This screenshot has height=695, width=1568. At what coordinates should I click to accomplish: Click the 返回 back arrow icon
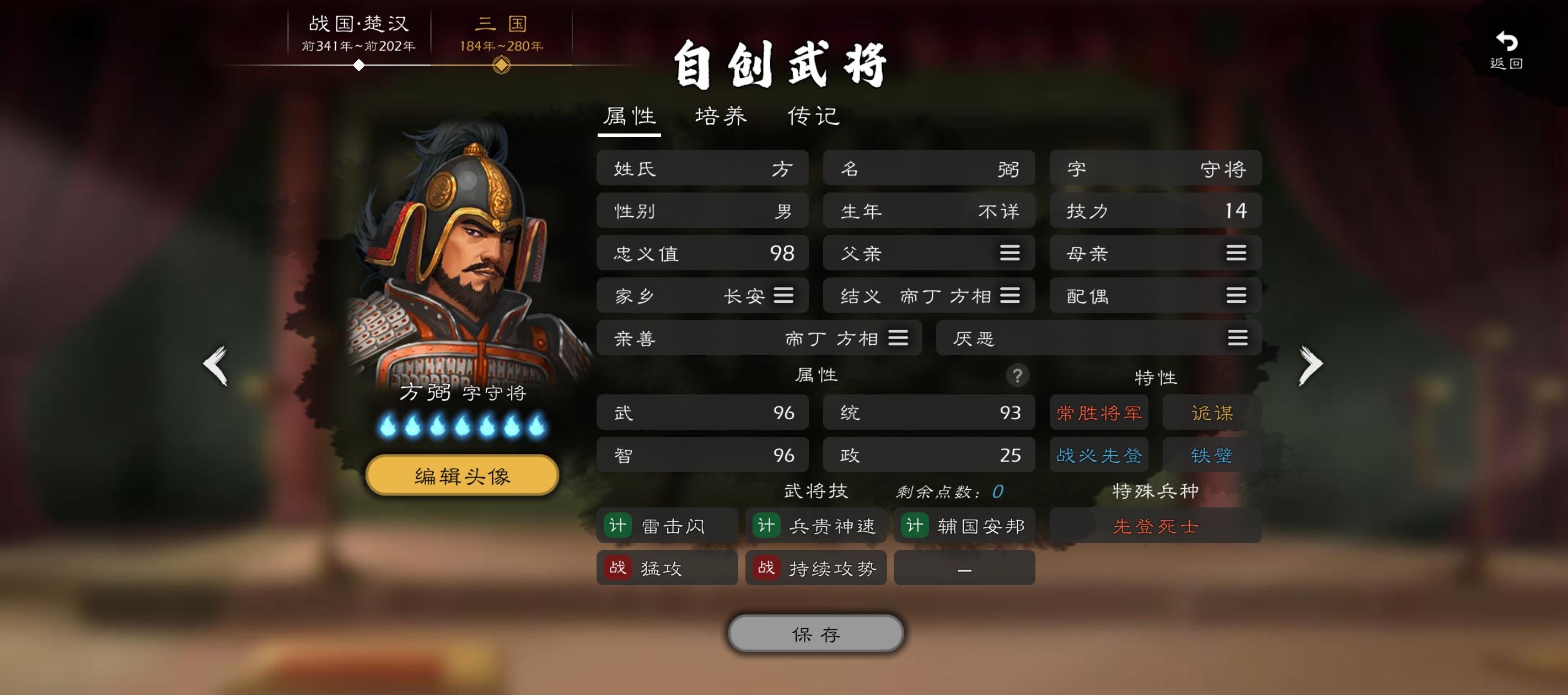coord(1506,41)
